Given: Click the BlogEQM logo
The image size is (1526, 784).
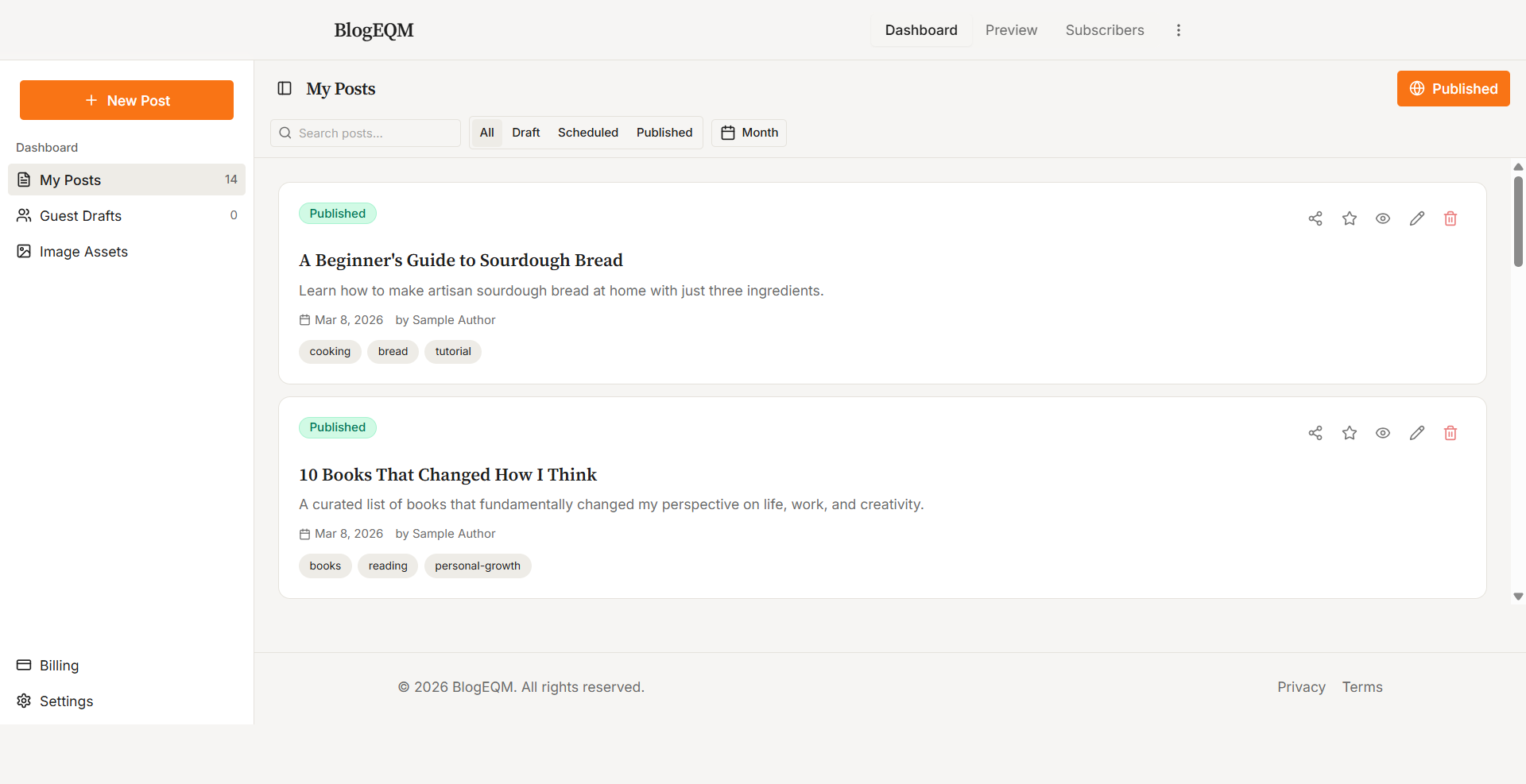Looking at the screenshot, I should [374, 30].
